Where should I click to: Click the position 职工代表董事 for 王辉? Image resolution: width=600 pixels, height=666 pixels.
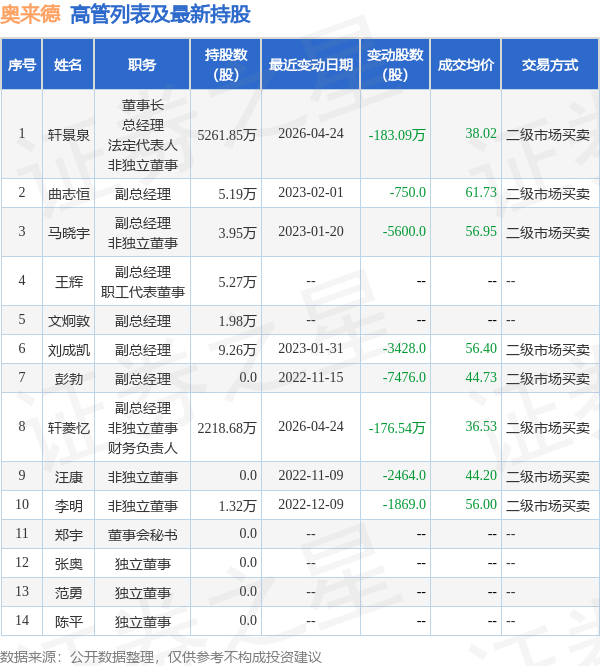[x=143, y=292]
